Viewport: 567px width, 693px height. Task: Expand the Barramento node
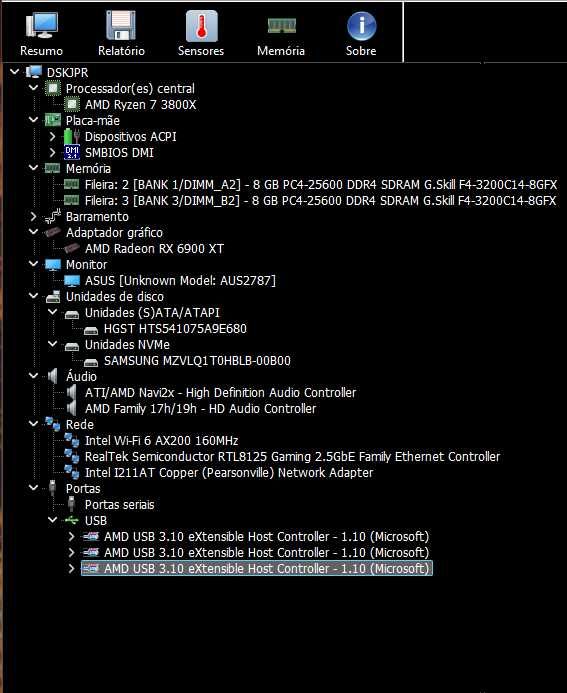click(34, 217)
